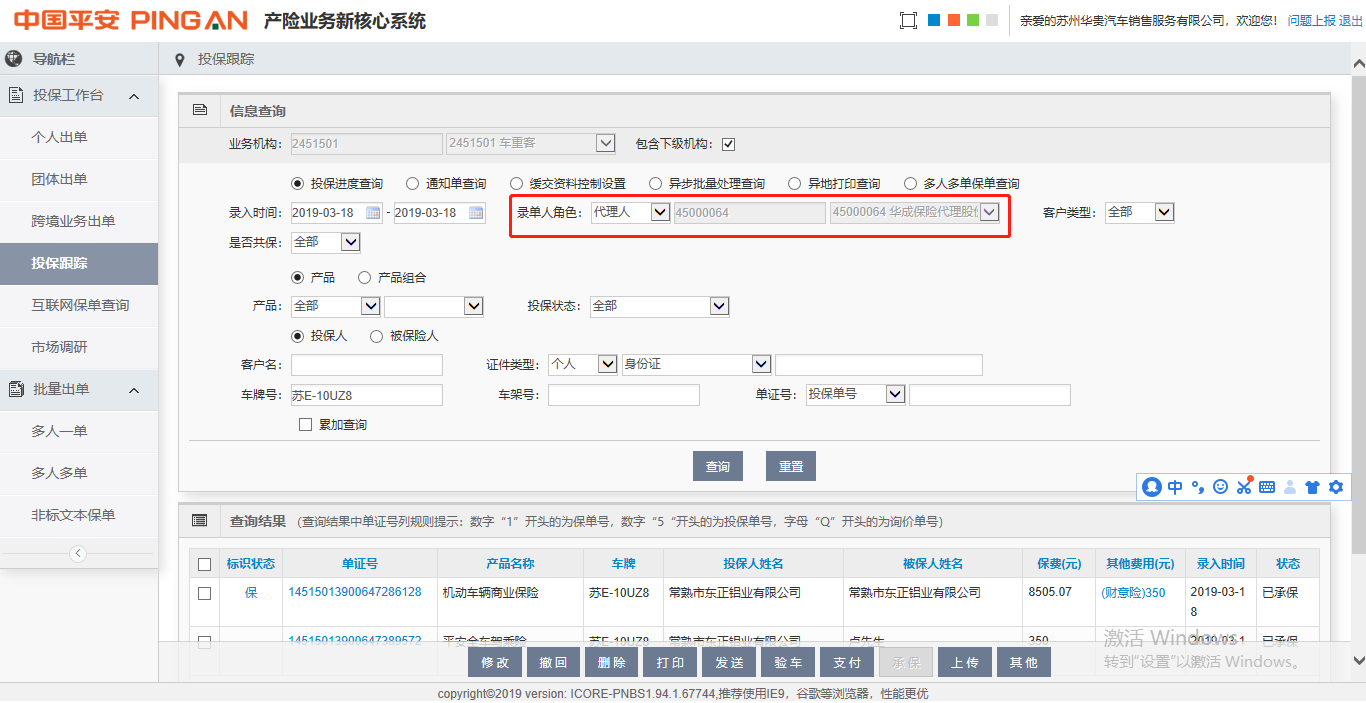Toggle the punctuation mode icon
The height and width of the screenshot is (703, 1366).
[x=1198, y=487]
